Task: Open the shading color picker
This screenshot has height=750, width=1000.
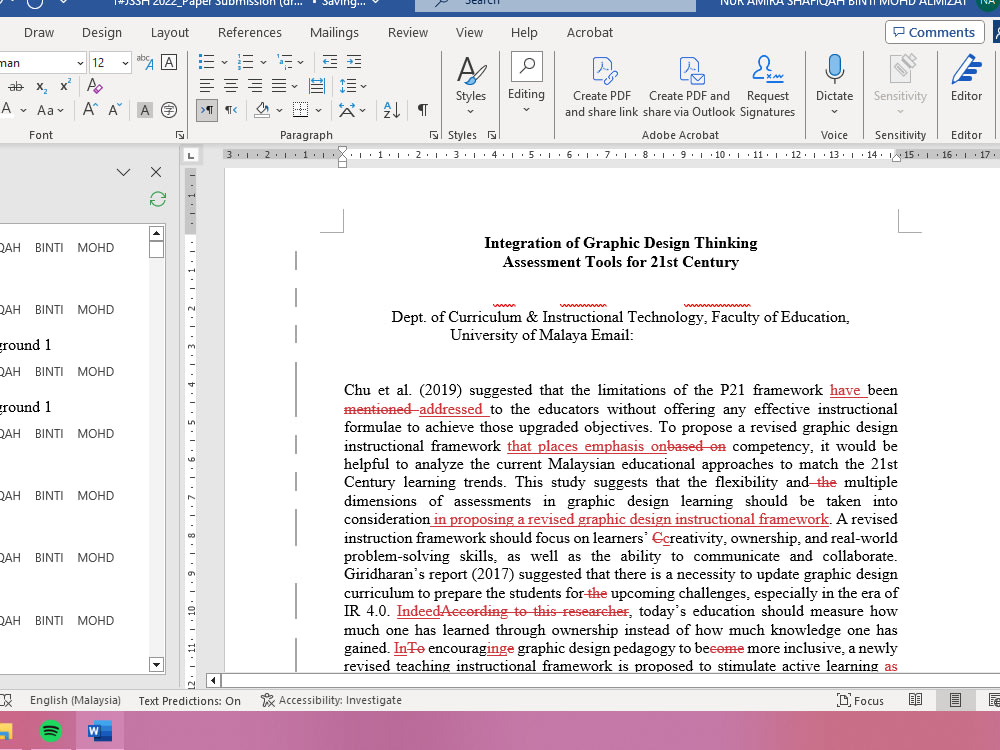Action: point(280,110)
